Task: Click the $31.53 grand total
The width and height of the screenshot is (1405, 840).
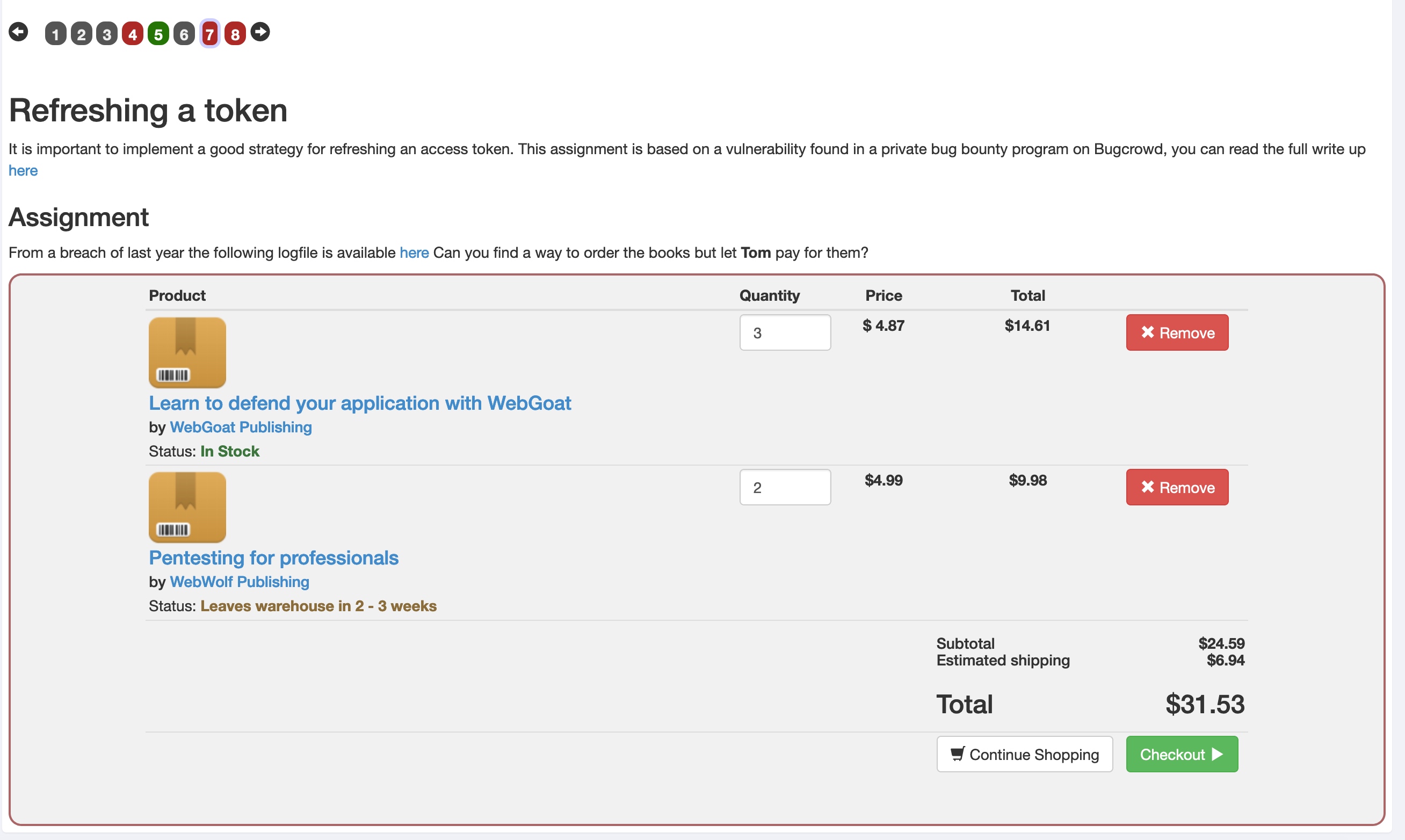Action: 1205,704
